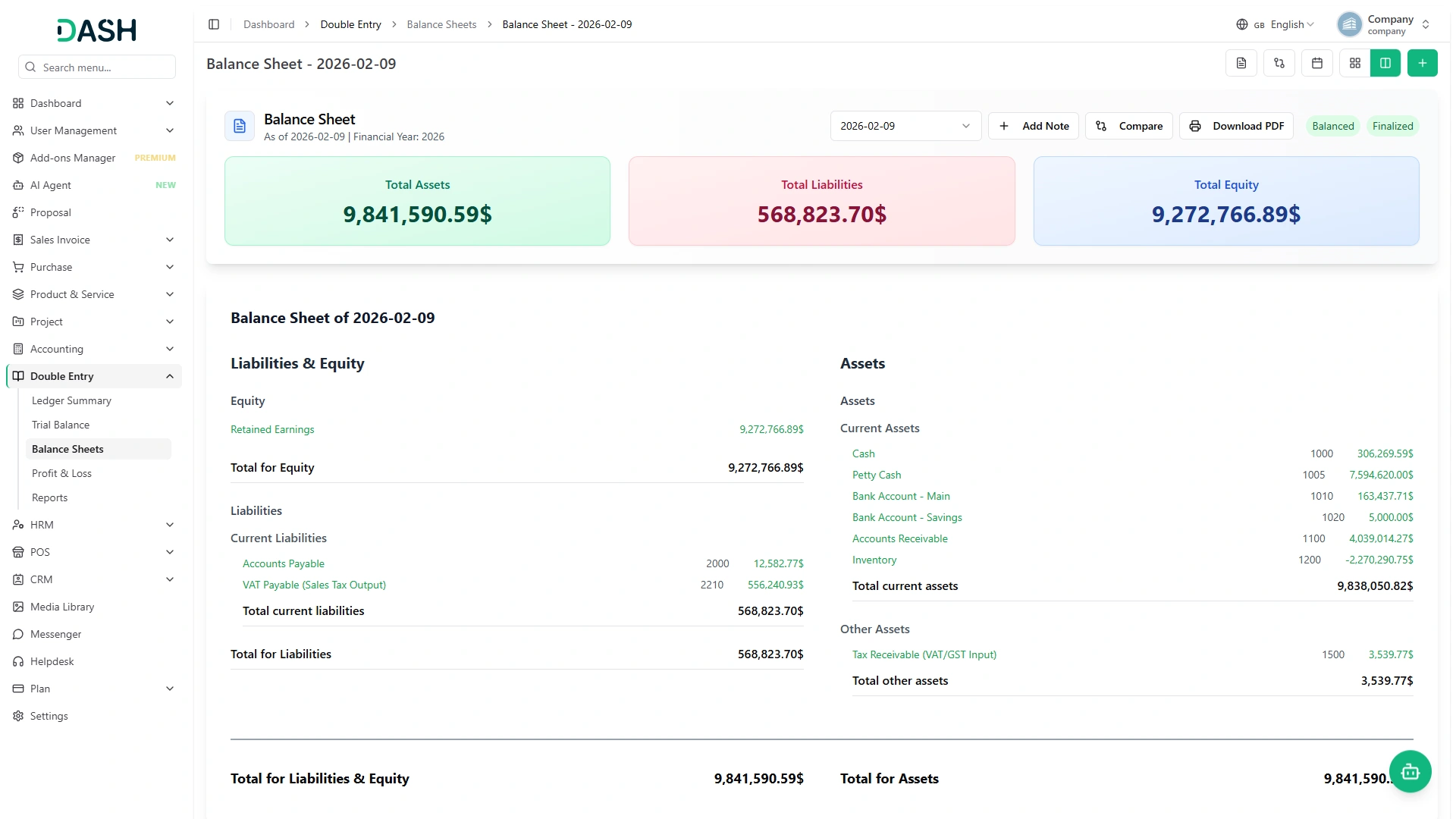1456x819 pixels.
Task: Switch to the grid view icon
Action: point(1355,63)
